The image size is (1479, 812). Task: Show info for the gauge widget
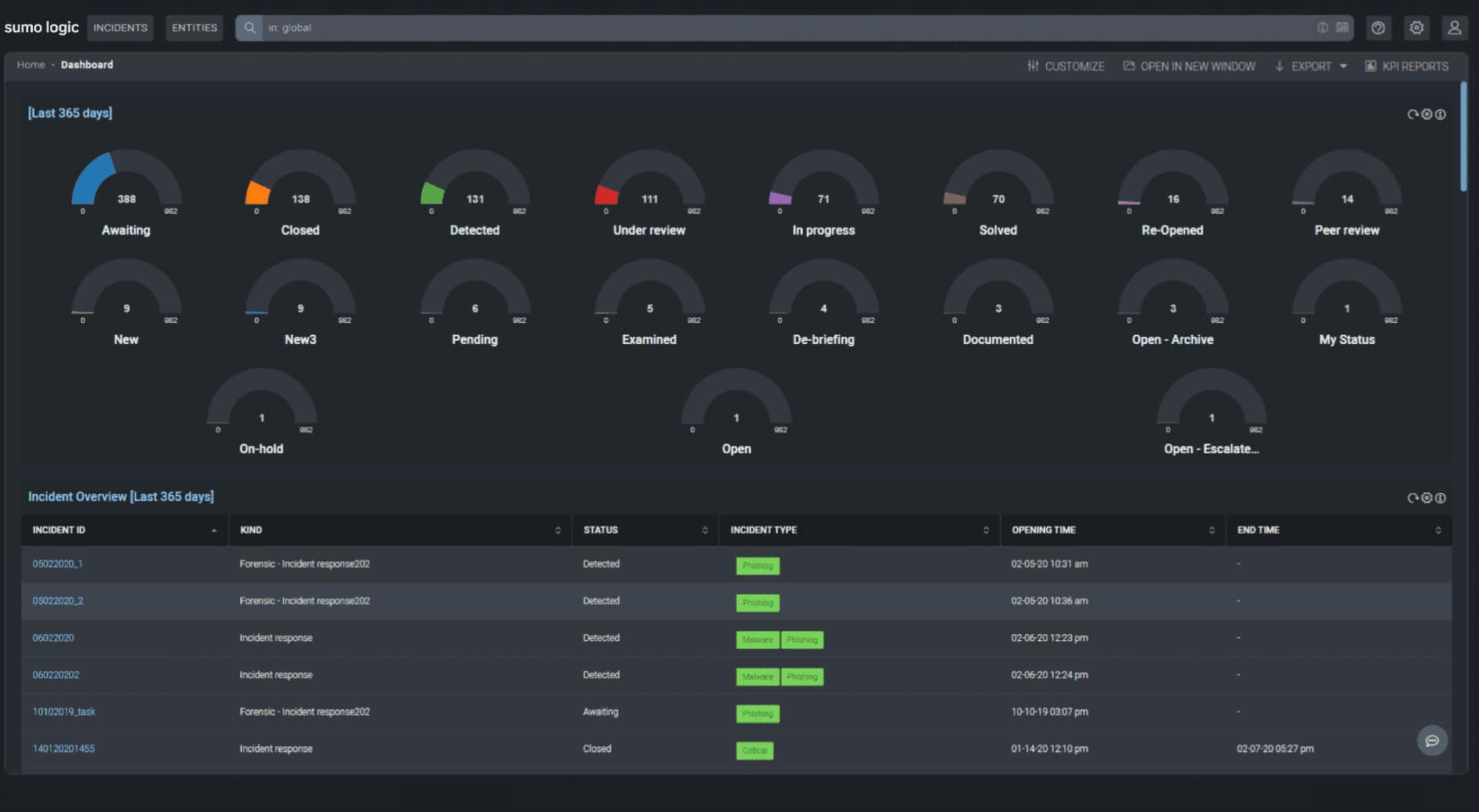1441,114
